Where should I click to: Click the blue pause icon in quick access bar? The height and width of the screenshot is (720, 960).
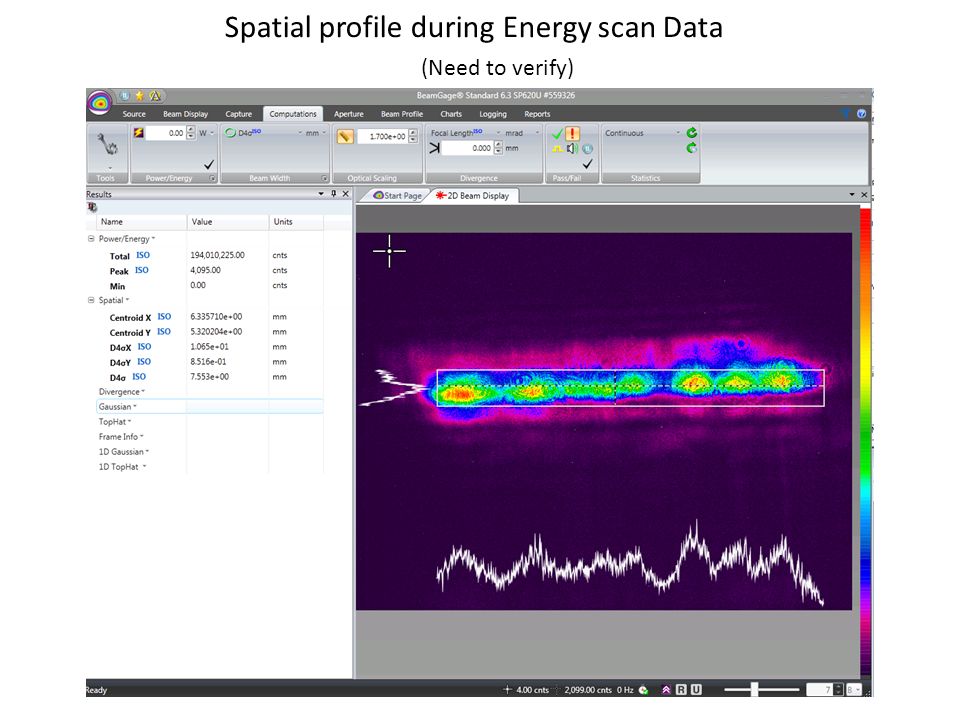point(125,96)
